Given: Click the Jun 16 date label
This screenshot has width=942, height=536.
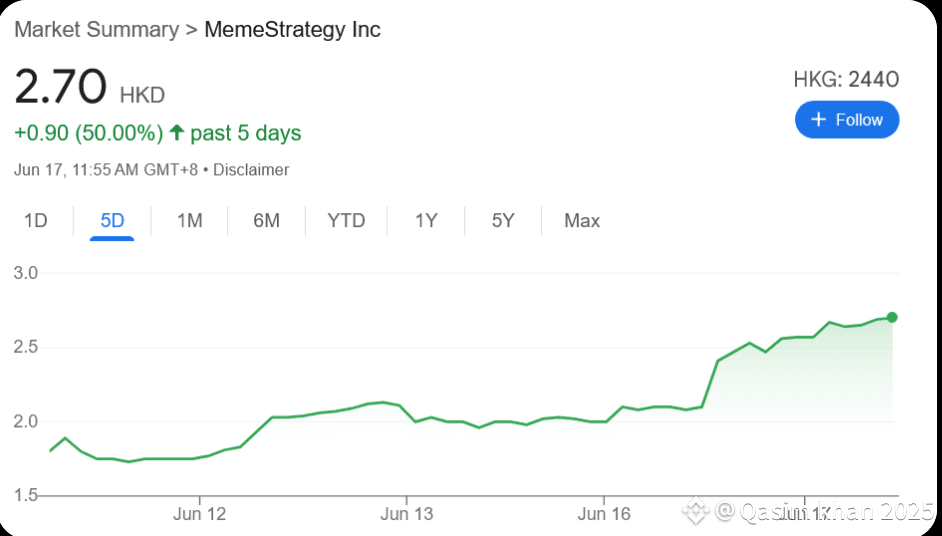Looking at the screenshot, I should pyautogui.click(x=604, y=514).
